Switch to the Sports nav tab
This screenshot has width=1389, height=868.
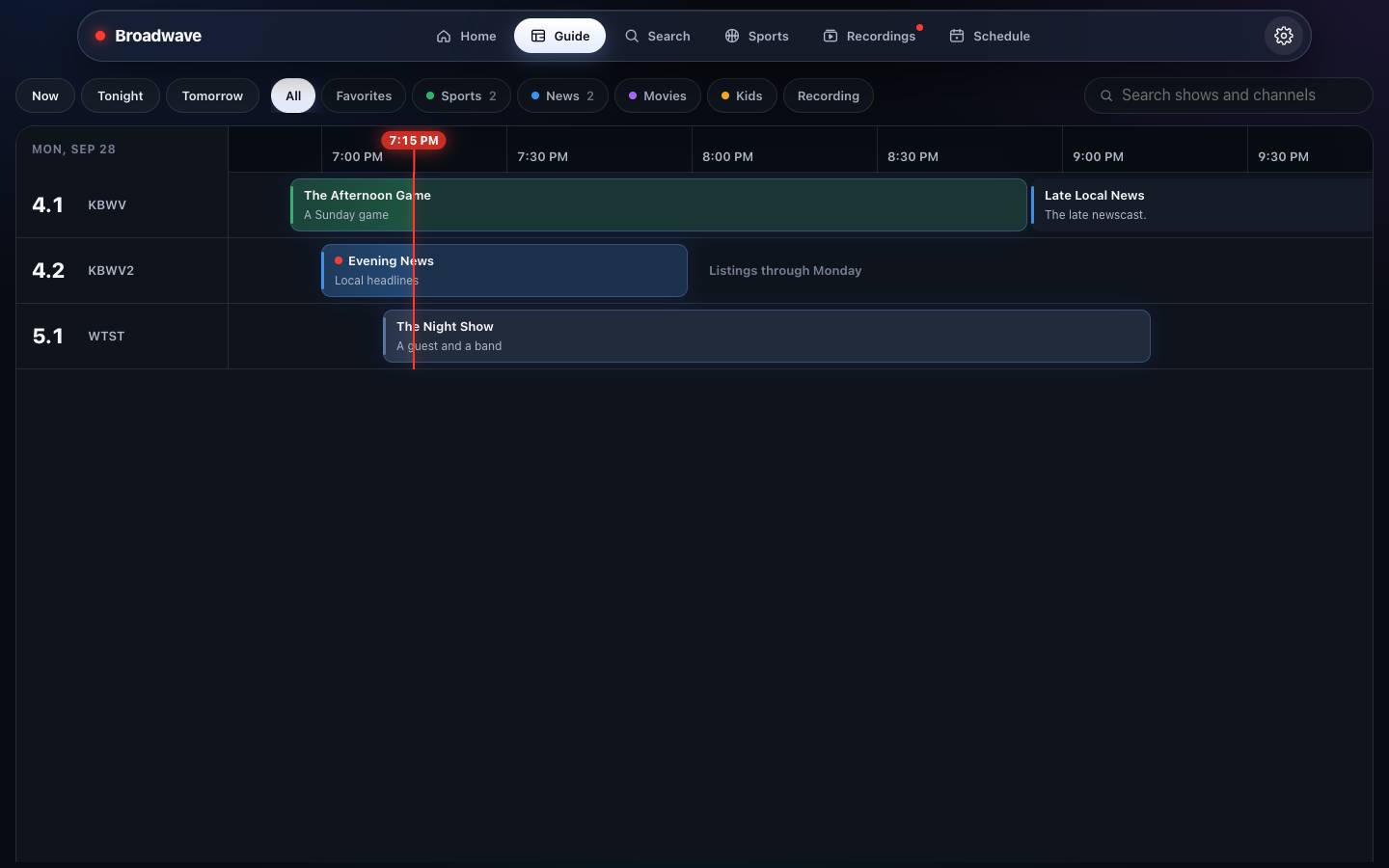click(756, 36)
